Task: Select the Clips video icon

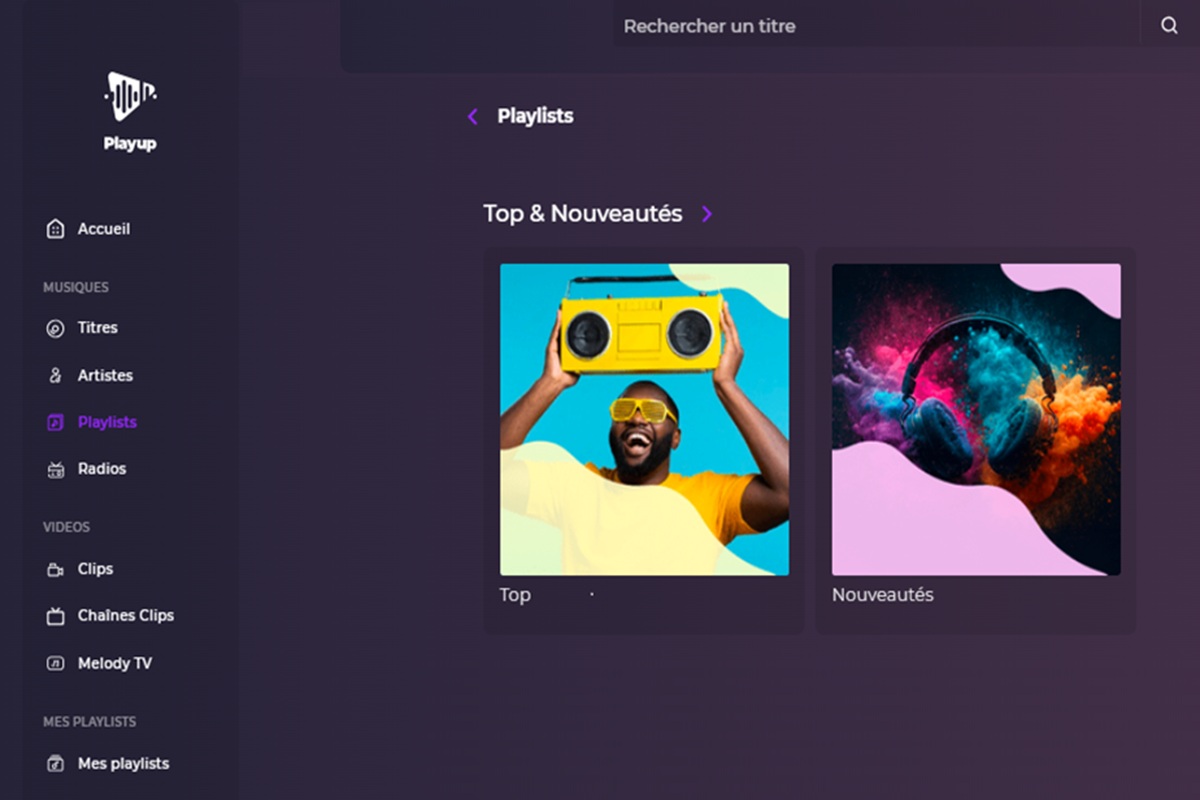Action: [x=53, y=568]
